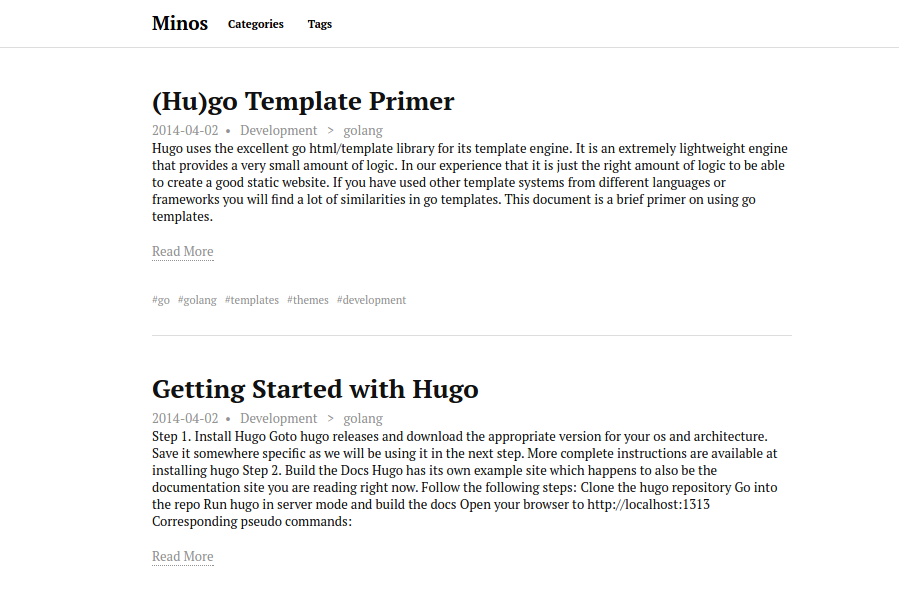Open Getting Started with Hugo post title
This screenshot has width=899, height=600.
pyautogui.click(x=315, y=389)
